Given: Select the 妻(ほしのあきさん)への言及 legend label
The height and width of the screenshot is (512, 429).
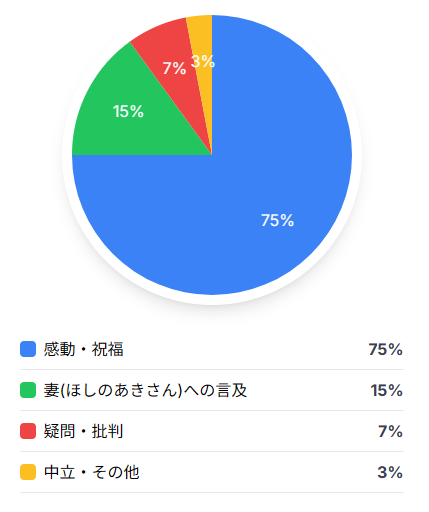Looking at the screenshot, I should [x=145, y=390].
